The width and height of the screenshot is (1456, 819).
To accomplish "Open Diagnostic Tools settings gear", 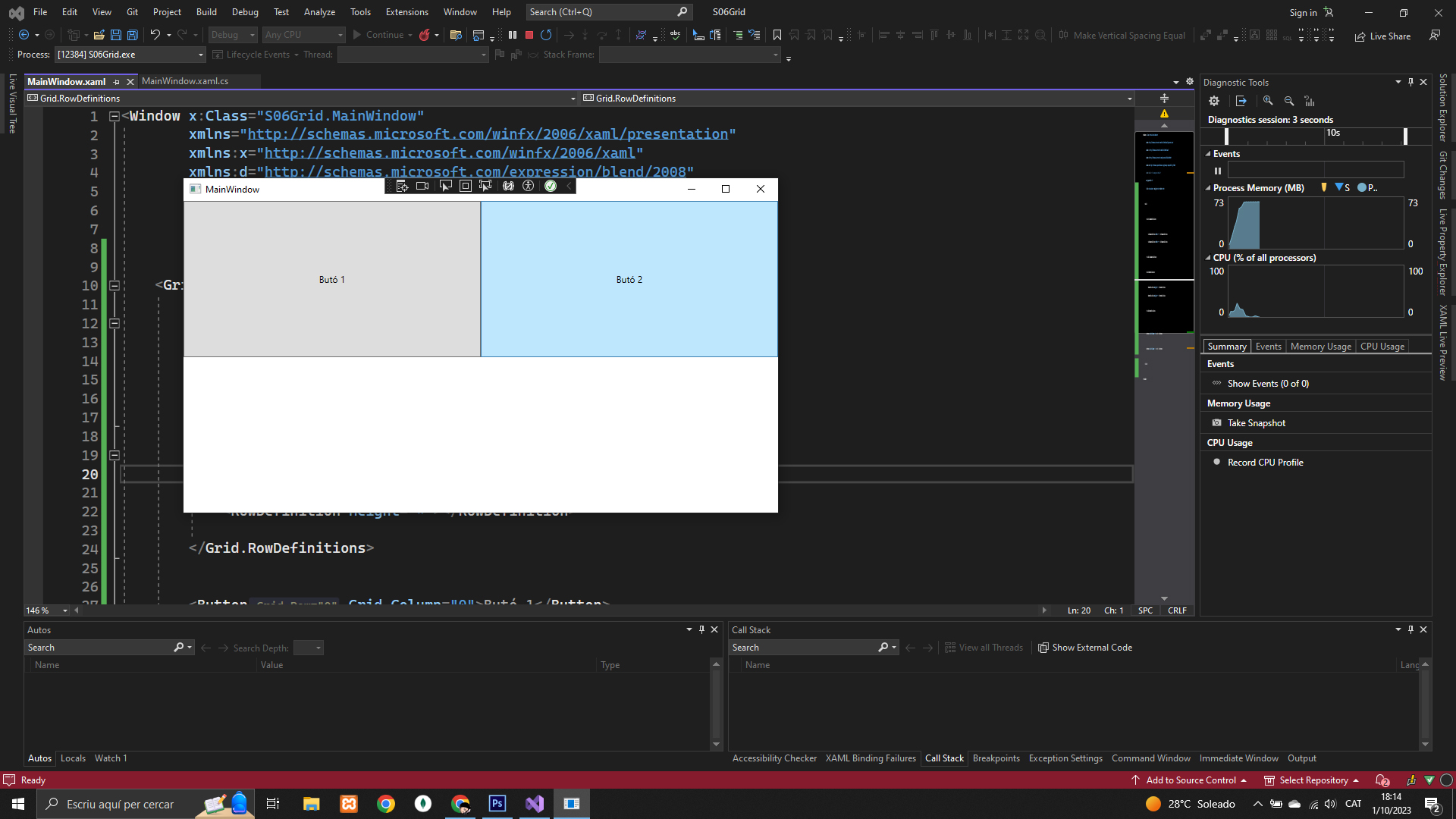I will point(1214,101).
